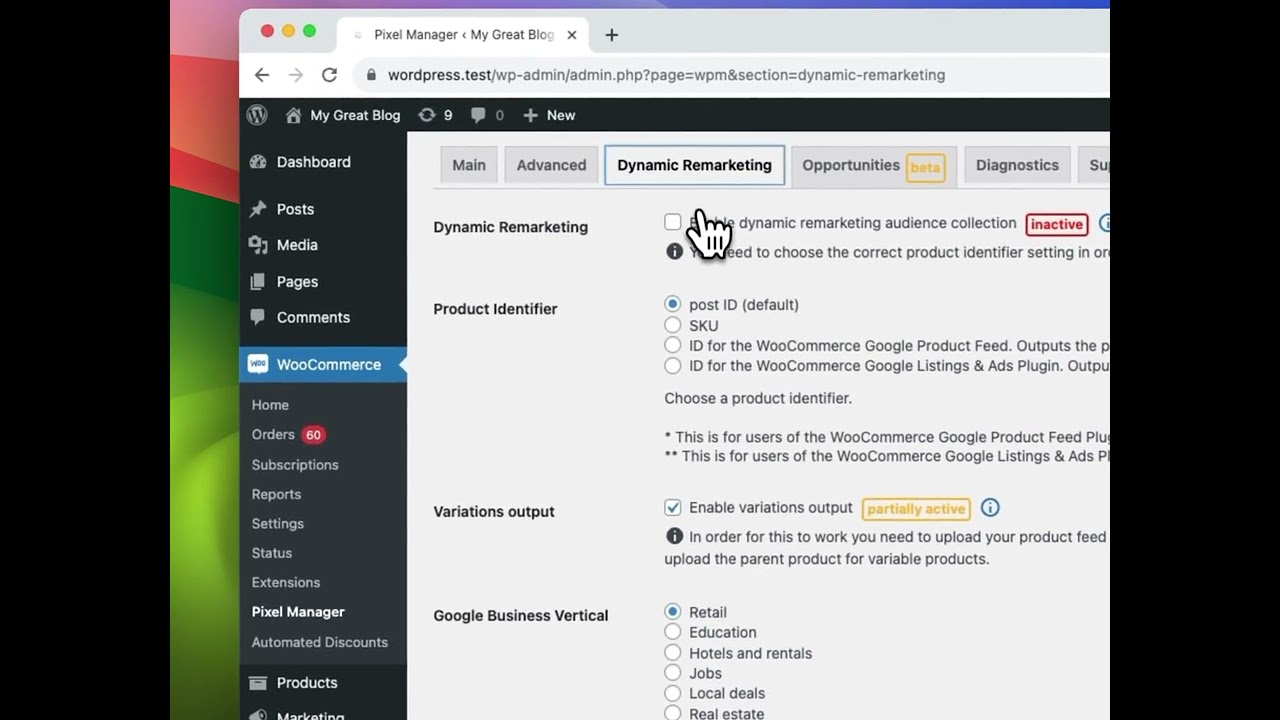Switch to the Diagnostics tab

pos(1017,166)
